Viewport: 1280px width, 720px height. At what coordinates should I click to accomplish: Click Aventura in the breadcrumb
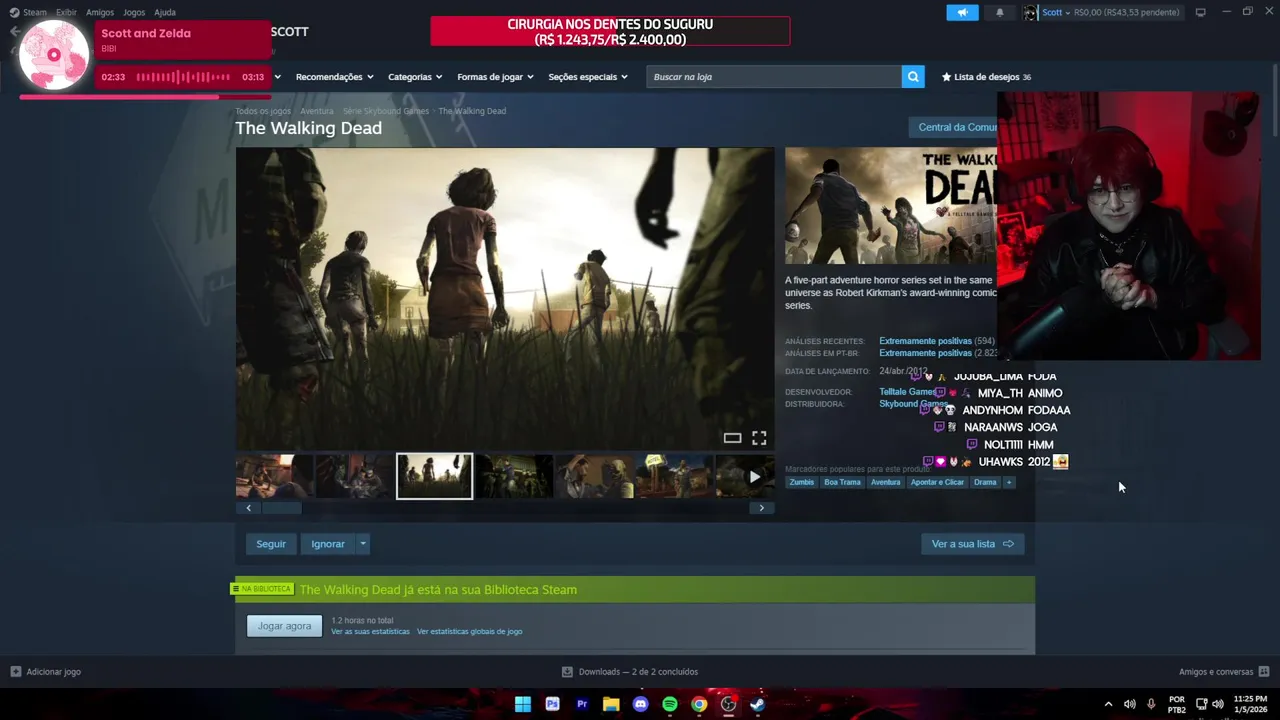coord(316,111)
